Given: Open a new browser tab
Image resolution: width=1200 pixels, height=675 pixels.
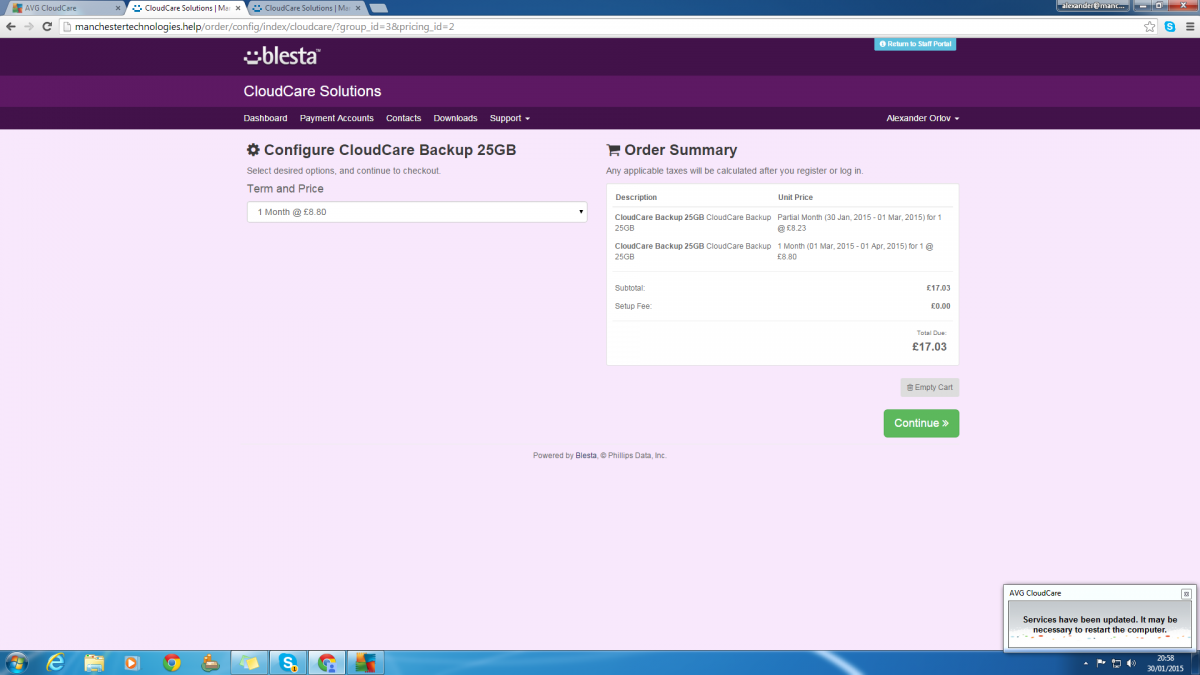Looking at the screenshot, I should point(378,8).
